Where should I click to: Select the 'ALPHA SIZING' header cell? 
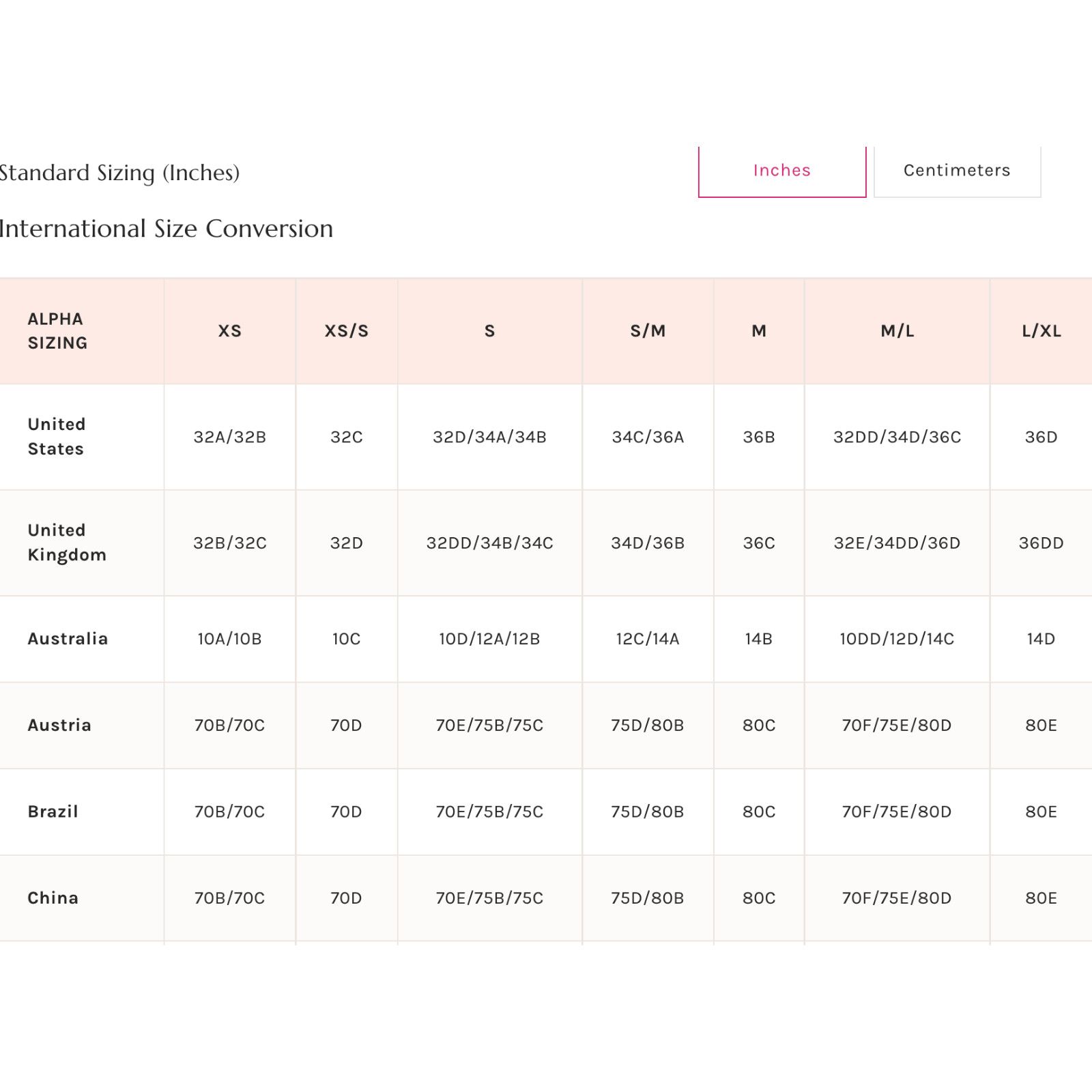[x=82, y=331]
